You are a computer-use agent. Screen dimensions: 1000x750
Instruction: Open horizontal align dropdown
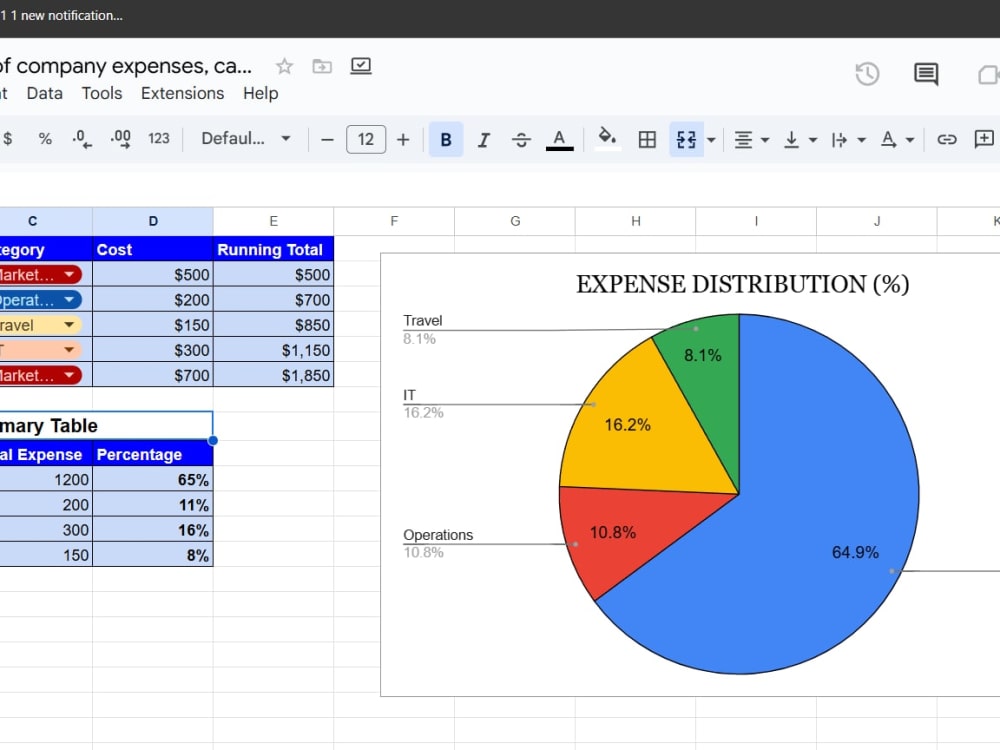tap(751, 140)
